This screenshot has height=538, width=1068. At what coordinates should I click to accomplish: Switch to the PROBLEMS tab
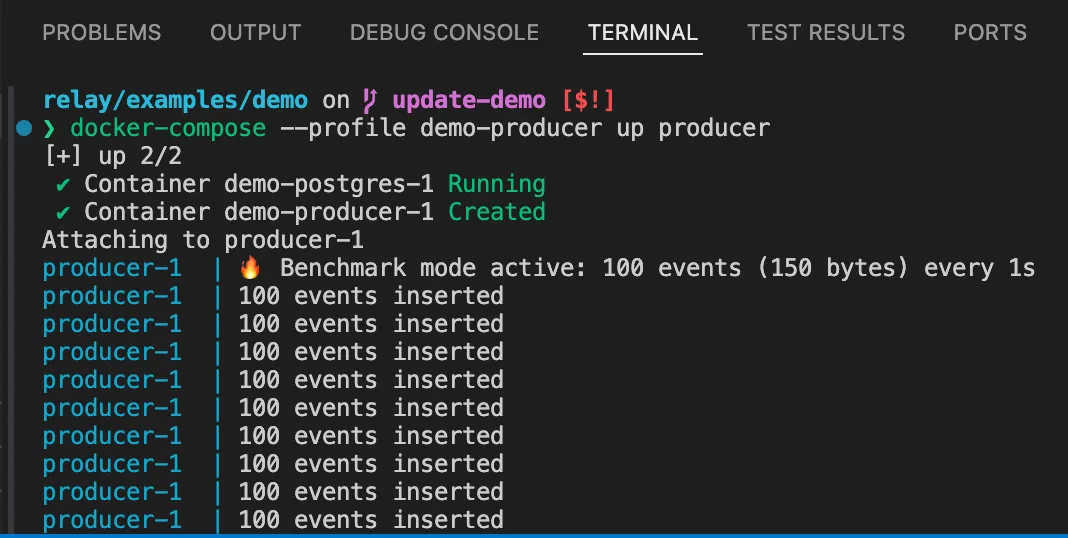(x=101, y=32)
